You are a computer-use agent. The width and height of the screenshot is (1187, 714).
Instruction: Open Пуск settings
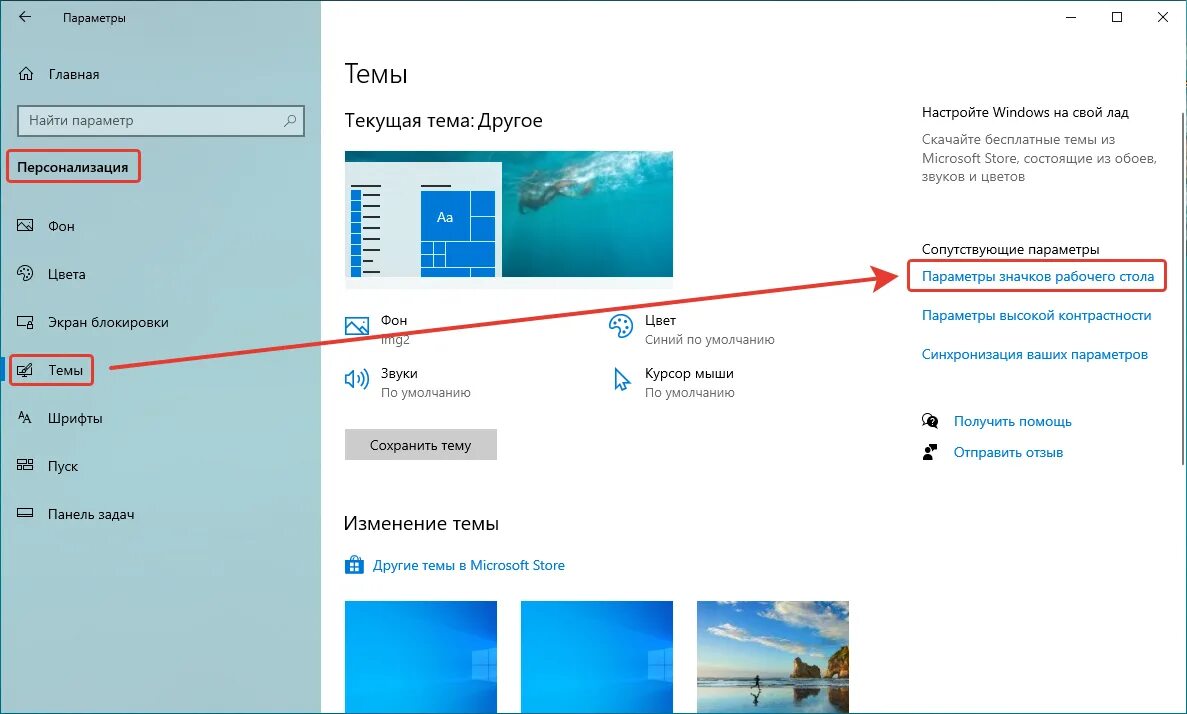[x=63, y=466]
